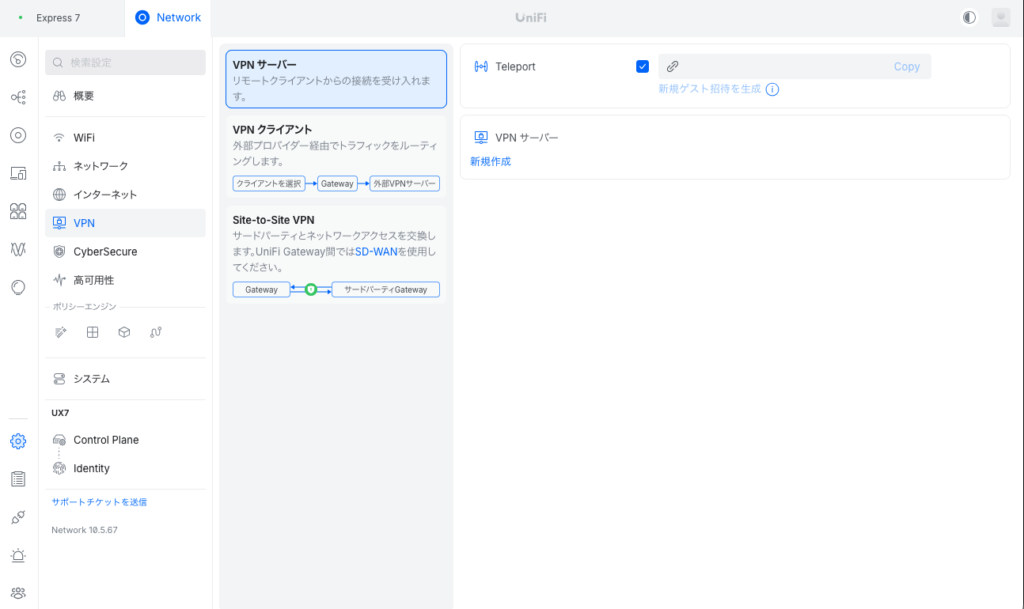Click the link chain icon in Teleport field
The width and height of the screenshot is (1024, 609).
(673, 67)
